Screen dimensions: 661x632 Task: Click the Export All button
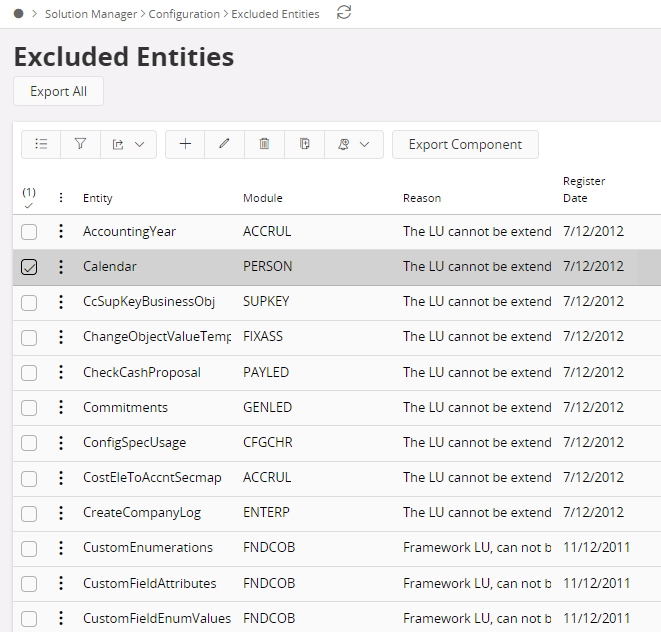tap(58, 91)
